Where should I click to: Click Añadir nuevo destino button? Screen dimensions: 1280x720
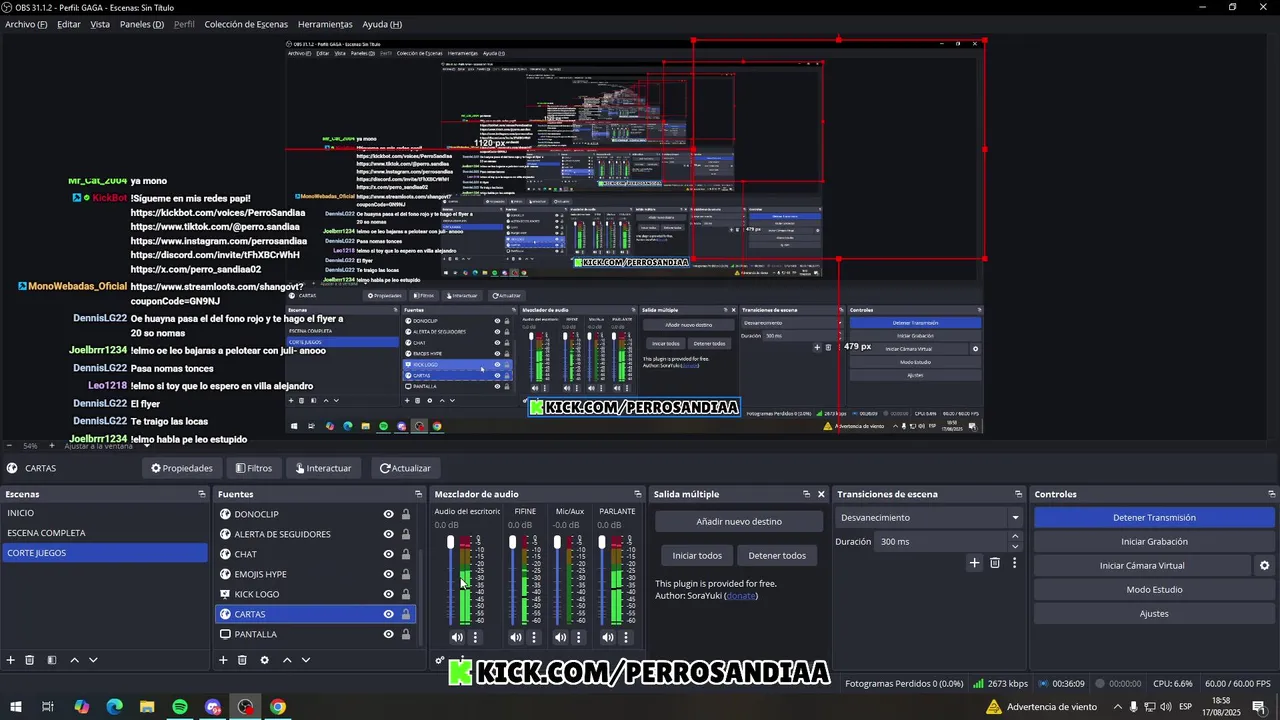pyautogui.click(x=739, y=522)
